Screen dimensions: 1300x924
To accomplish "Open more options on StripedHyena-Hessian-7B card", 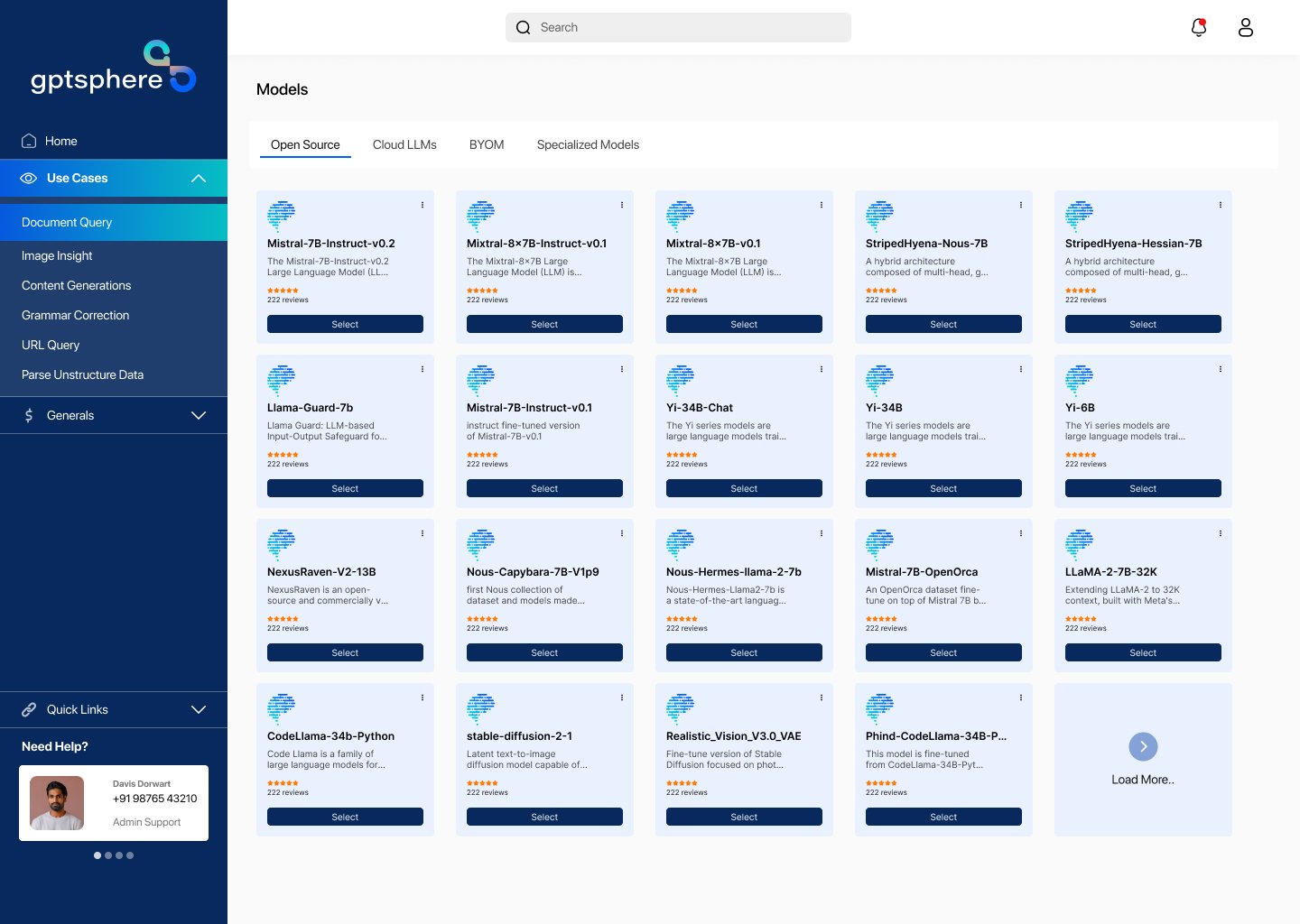I will coord(1221,205).
